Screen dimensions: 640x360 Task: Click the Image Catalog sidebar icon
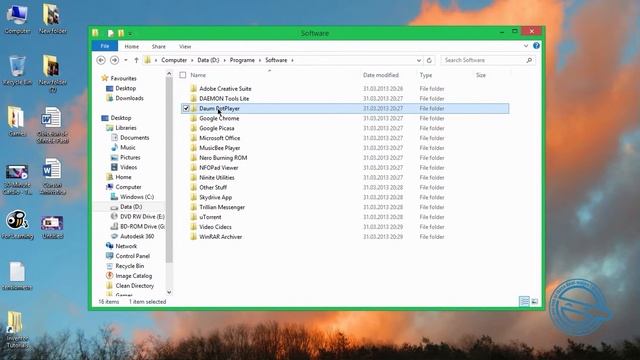tap(109, 276)
